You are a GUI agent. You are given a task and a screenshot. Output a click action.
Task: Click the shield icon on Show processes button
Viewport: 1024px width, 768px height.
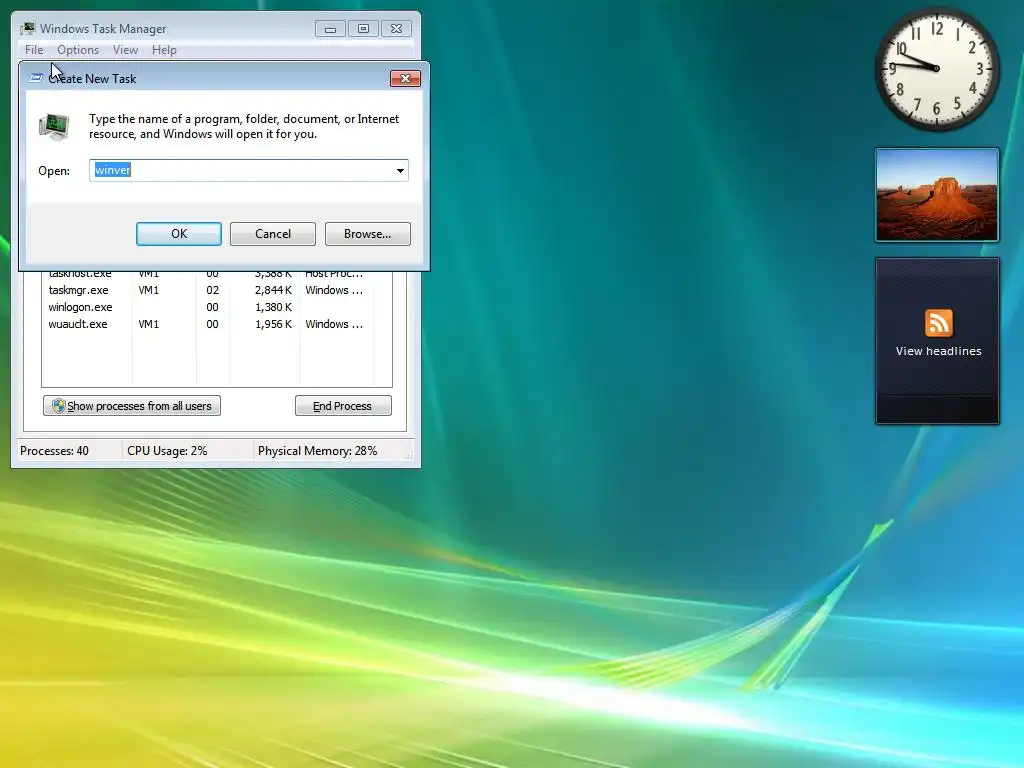59,406
